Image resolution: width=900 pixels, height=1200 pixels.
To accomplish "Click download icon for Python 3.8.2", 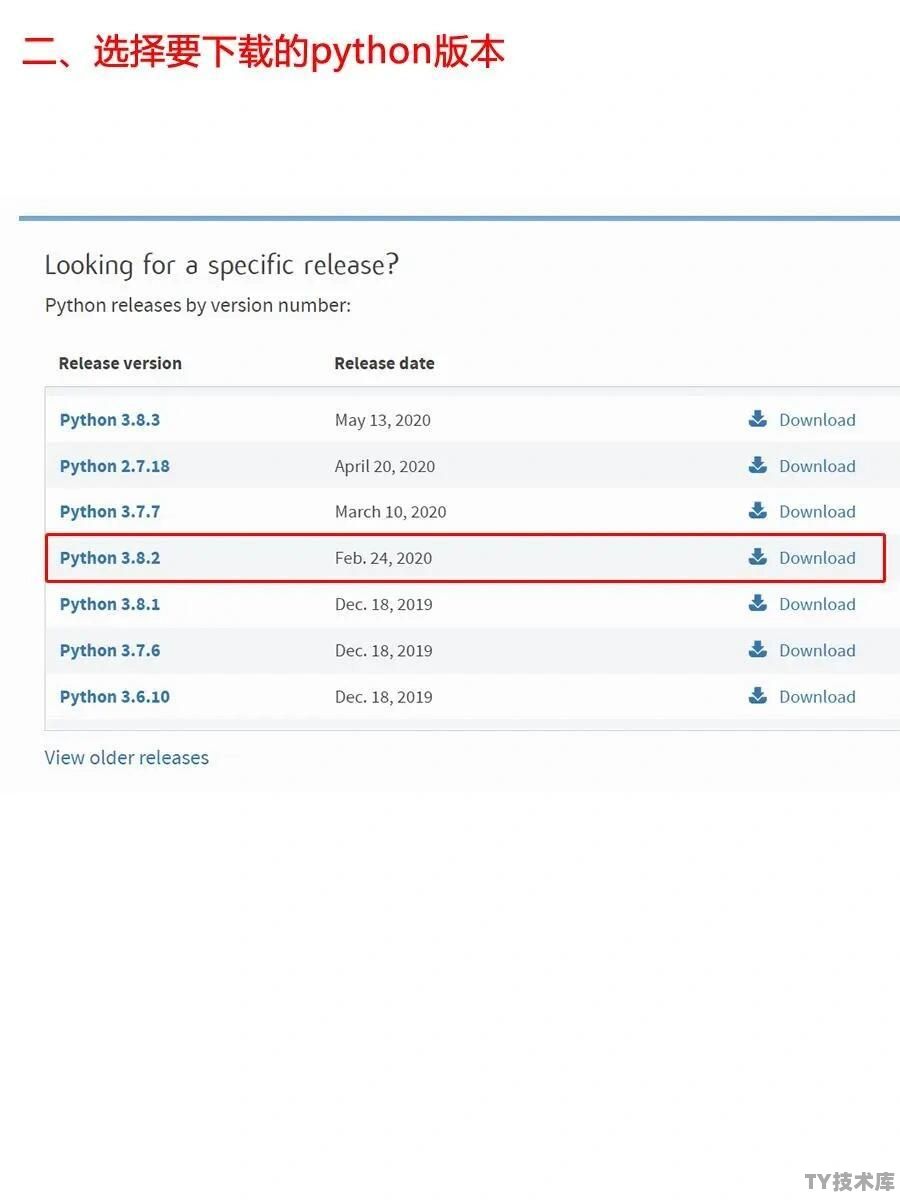I will (758, 557).
